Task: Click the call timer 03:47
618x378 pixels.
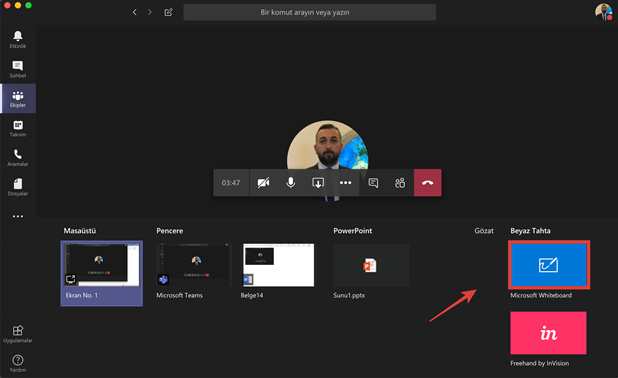Action: coord(231,182)
